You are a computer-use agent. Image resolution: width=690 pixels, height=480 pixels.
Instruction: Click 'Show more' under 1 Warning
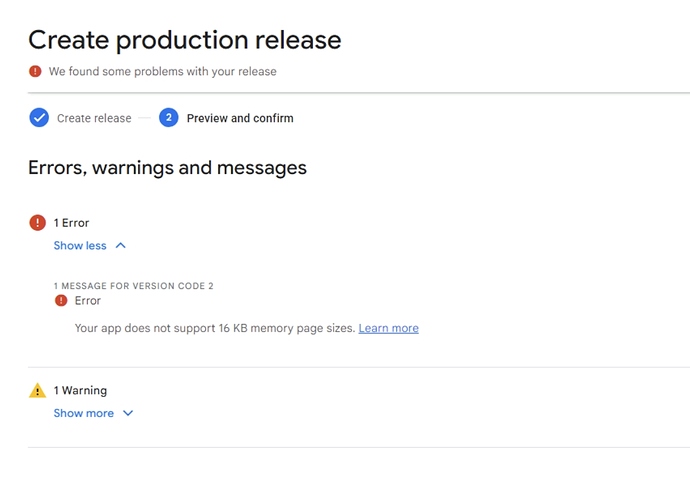coord(83,413)
